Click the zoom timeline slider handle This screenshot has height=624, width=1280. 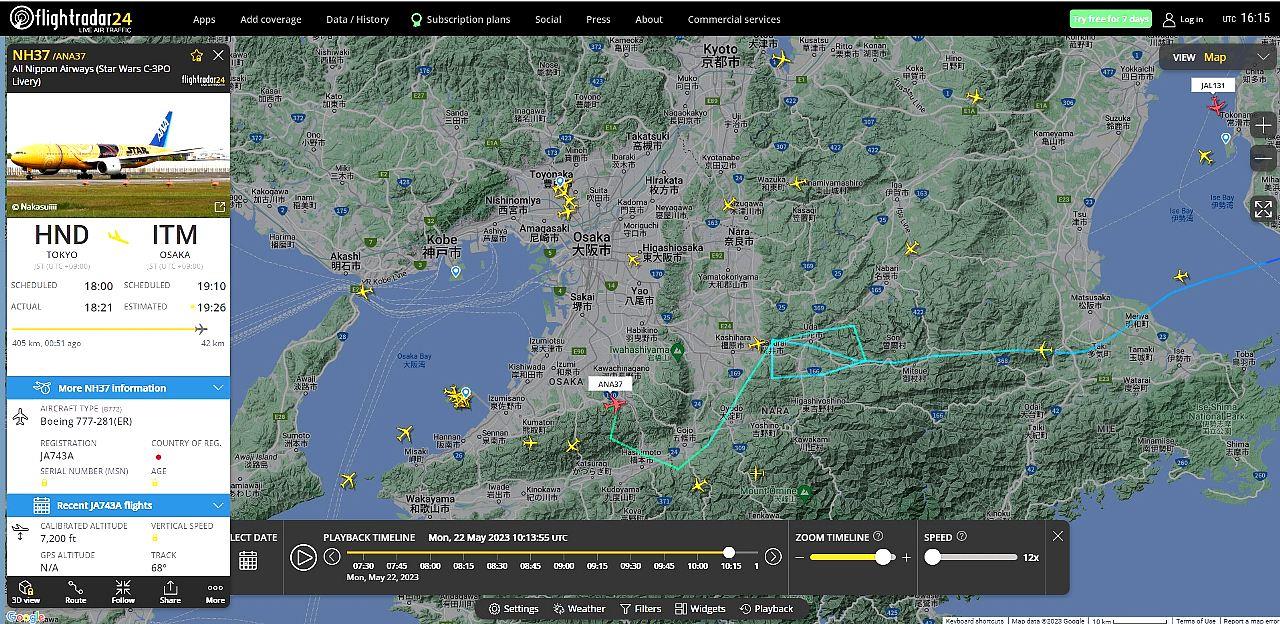coord(883,557)
